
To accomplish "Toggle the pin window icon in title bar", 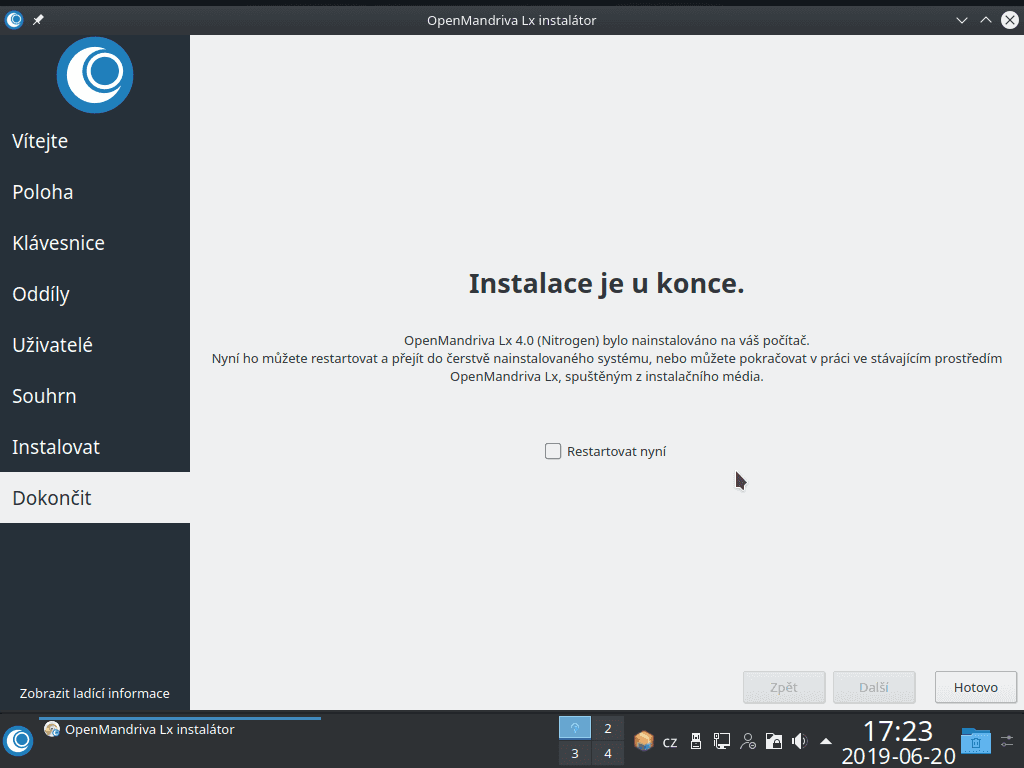I will tap(37, 18).
